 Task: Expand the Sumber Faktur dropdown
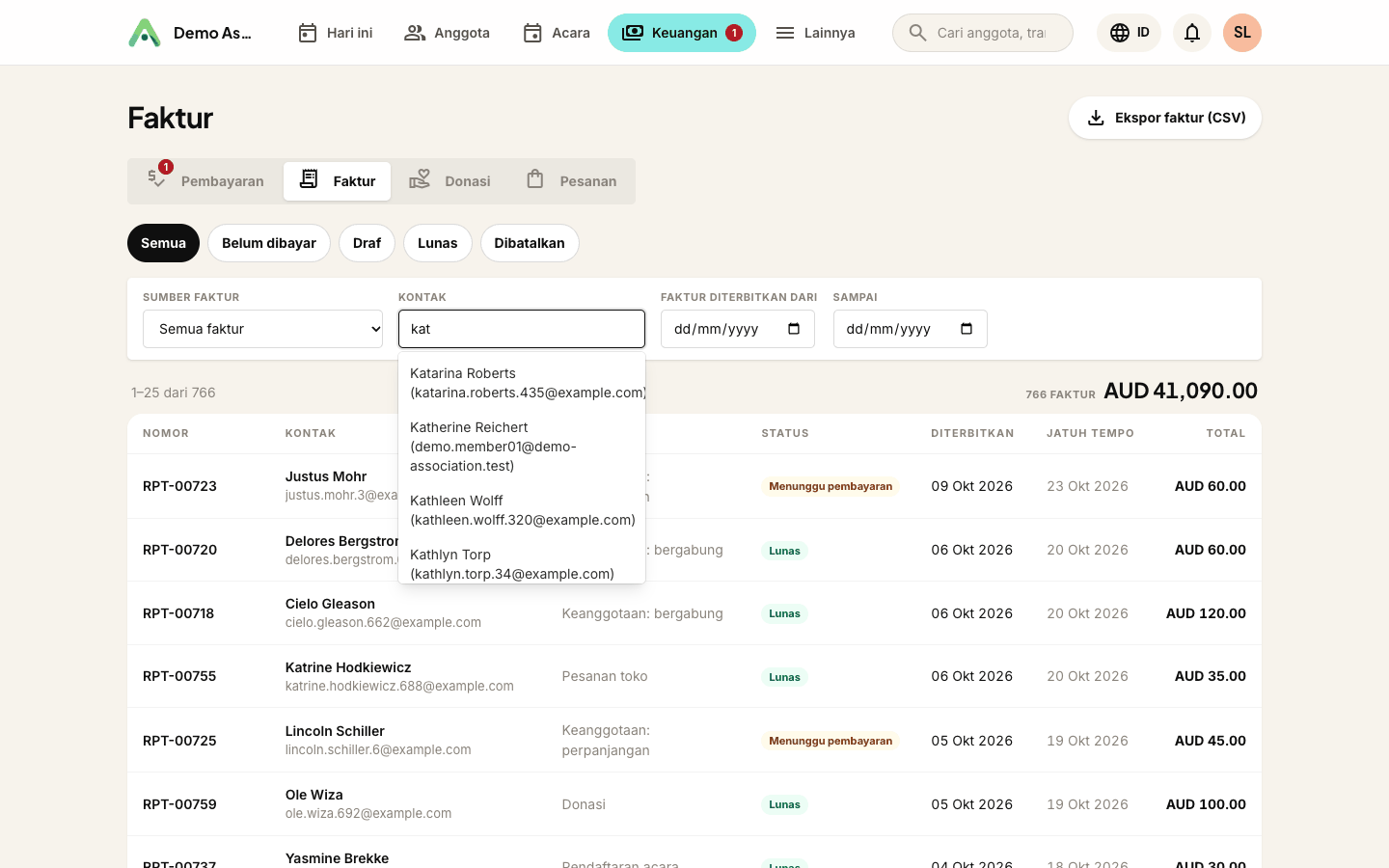pos(263,329)
